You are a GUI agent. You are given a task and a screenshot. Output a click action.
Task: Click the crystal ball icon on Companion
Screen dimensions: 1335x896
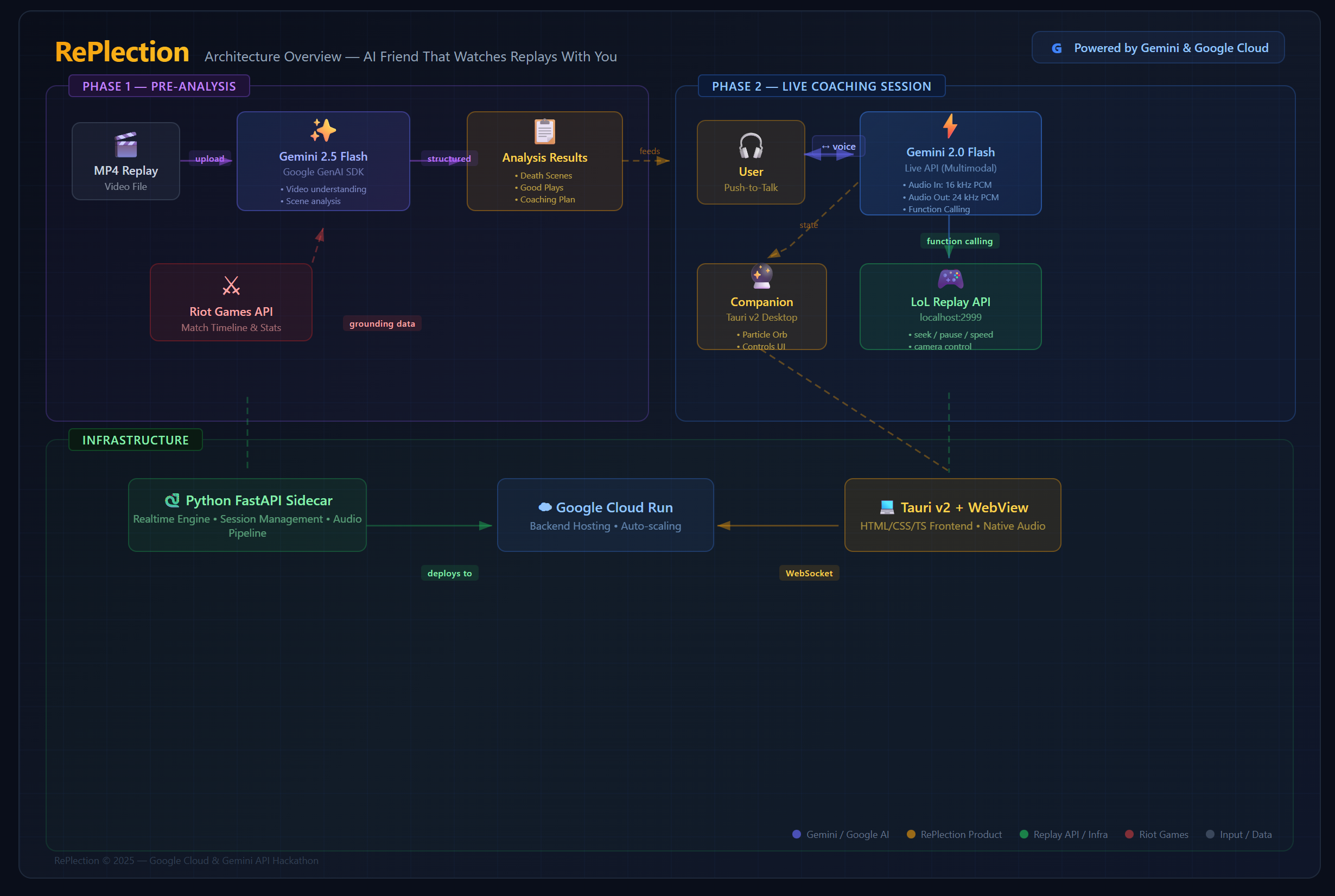[761, 277]
